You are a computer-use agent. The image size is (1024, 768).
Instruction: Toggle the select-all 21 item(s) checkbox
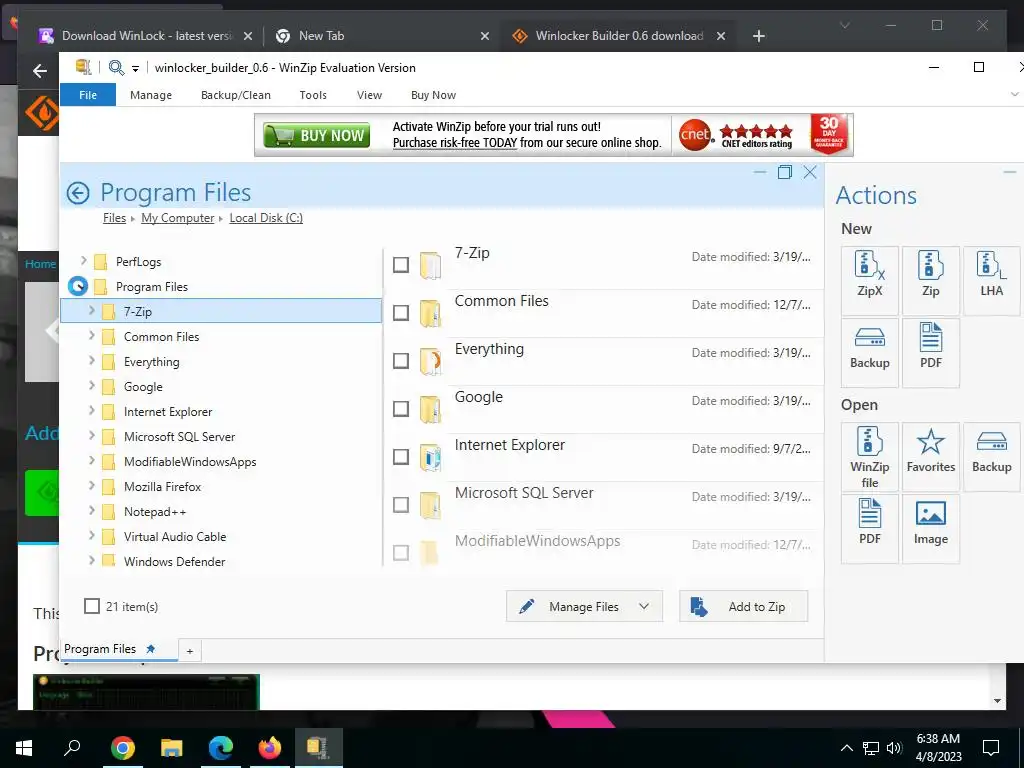point(92,606)
